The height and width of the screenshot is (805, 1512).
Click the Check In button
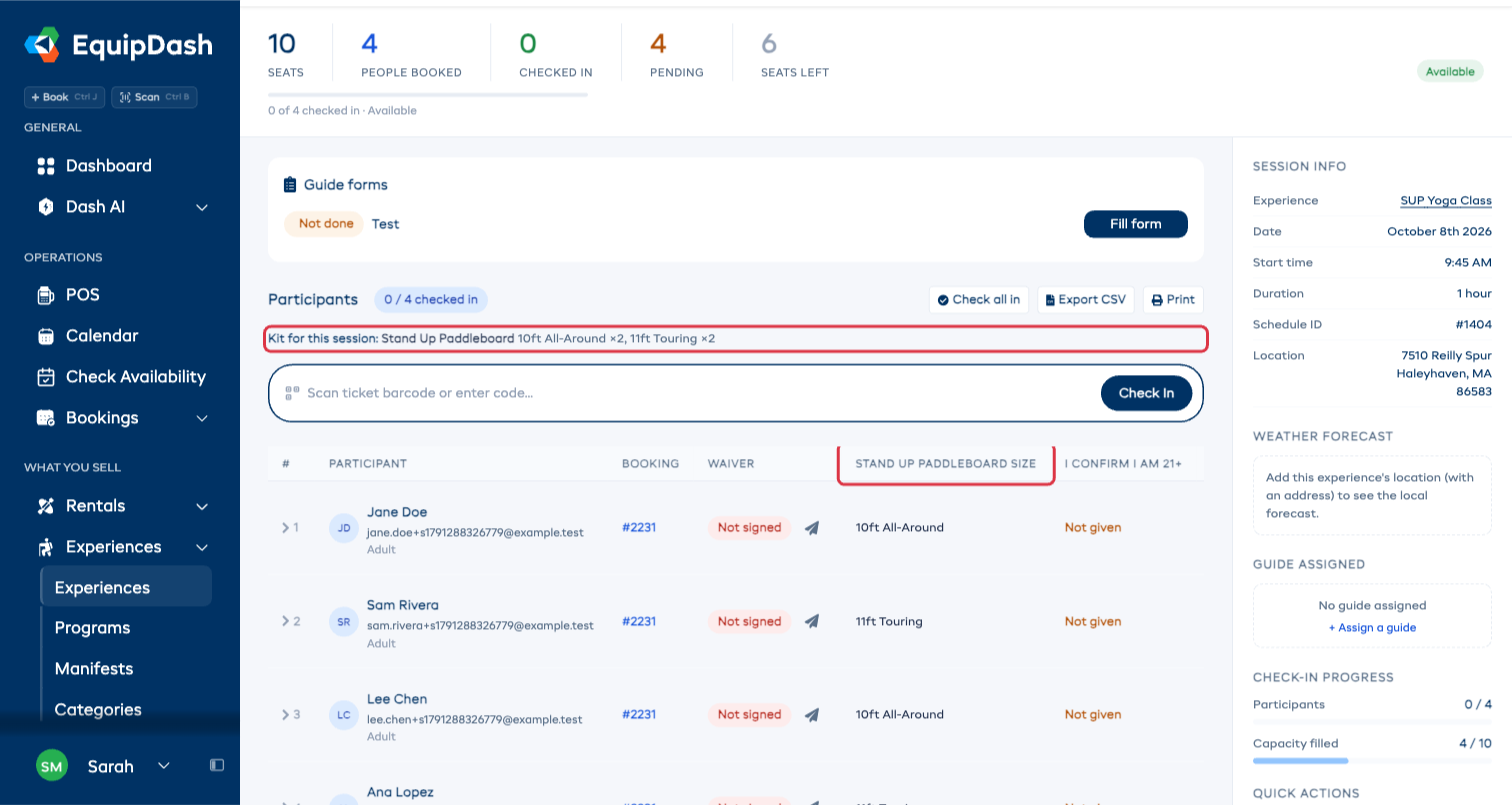(1147, 393)
